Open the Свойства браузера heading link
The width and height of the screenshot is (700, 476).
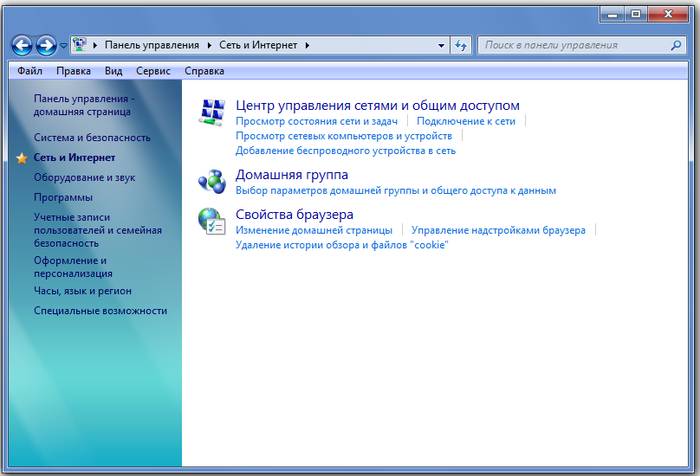pos(295,214)
